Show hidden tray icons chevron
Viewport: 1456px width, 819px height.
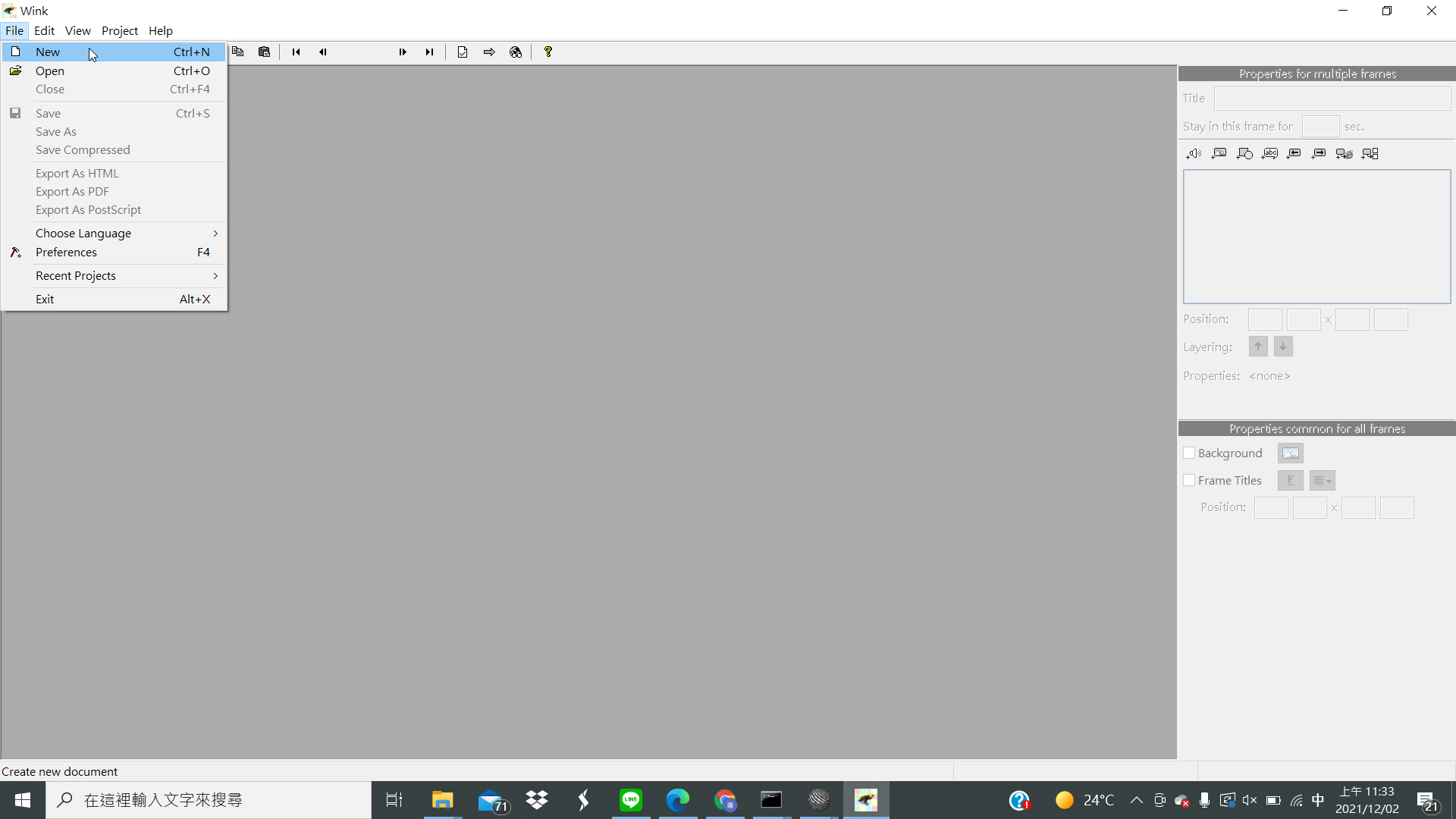[1136, 800]
